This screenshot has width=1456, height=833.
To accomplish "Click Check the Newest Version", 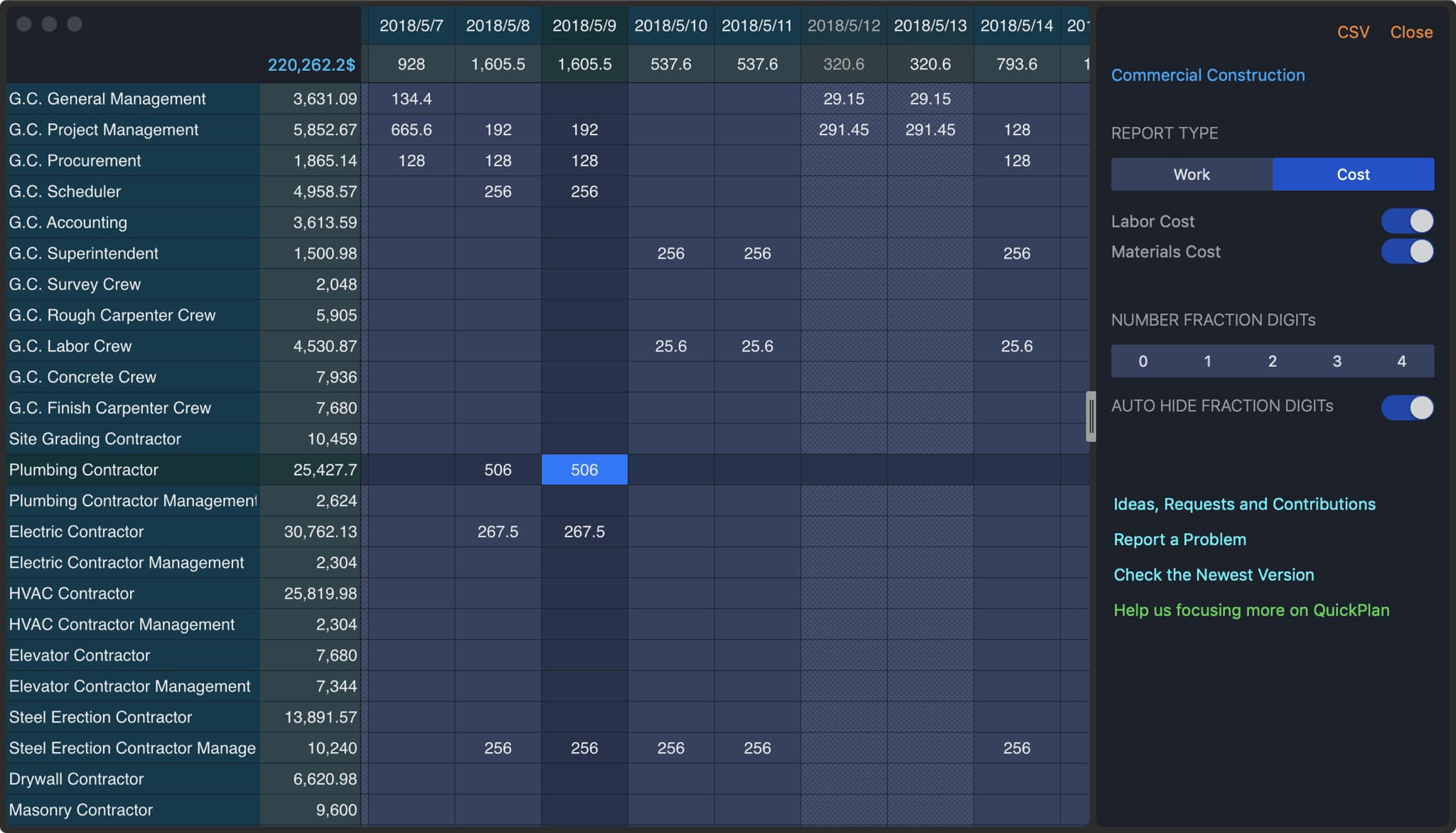I will click(1214, 574).
